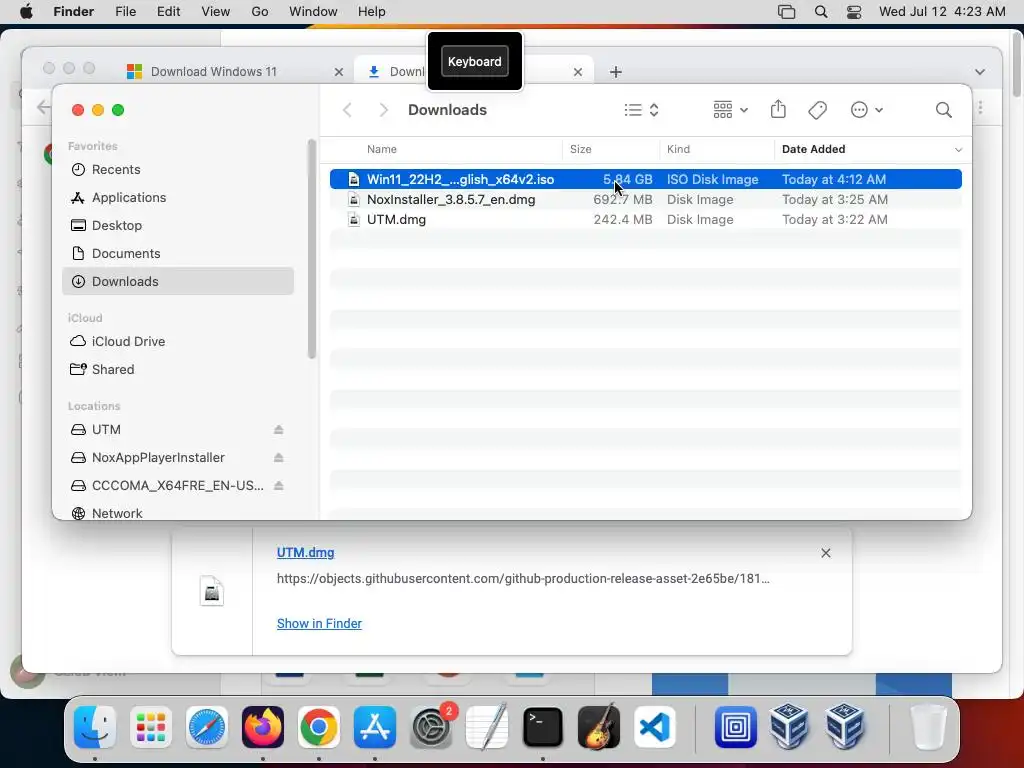Click the Share icon in Finder toolbar
1024x768 pixels.
pos(778,109)
